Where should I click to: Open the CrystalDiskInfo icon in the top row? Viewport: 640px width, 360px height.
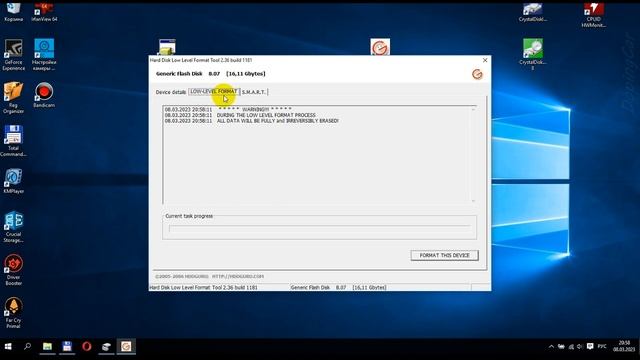pos(533,11)
